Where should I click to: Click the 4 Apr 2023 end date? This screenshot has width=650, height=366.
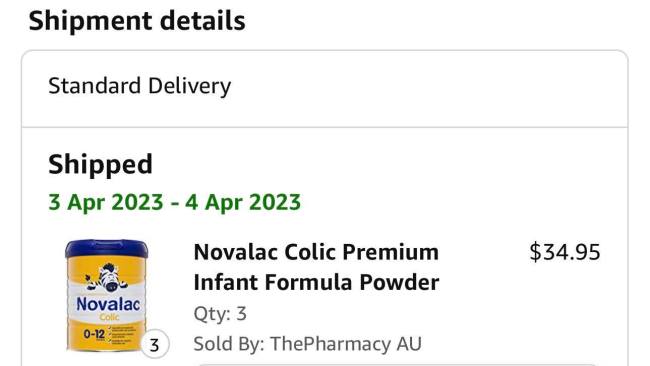pyautogui.click(x=243, y=202)
